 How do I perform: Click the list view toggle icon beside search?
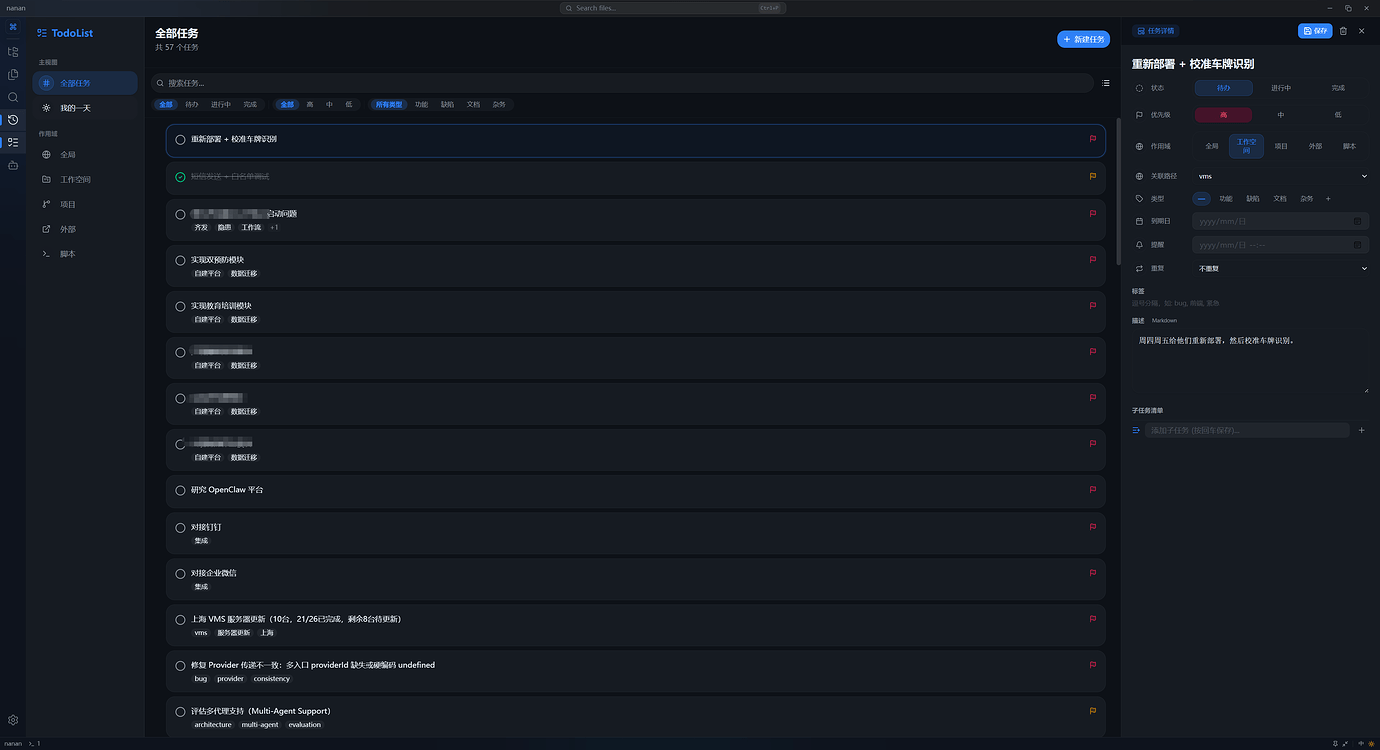click(1105, 83)
